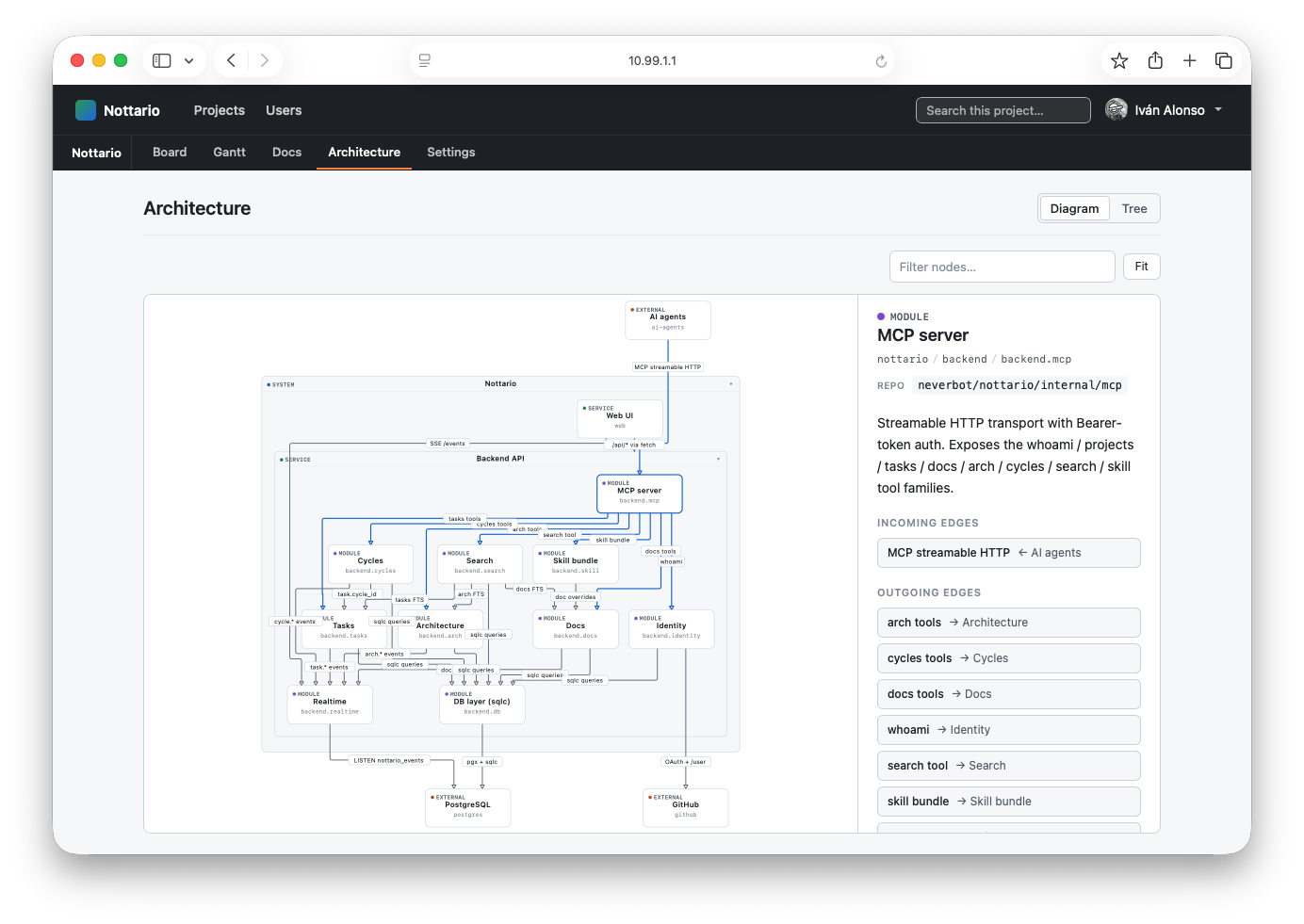Open the Settings tab

pos(450,153)
